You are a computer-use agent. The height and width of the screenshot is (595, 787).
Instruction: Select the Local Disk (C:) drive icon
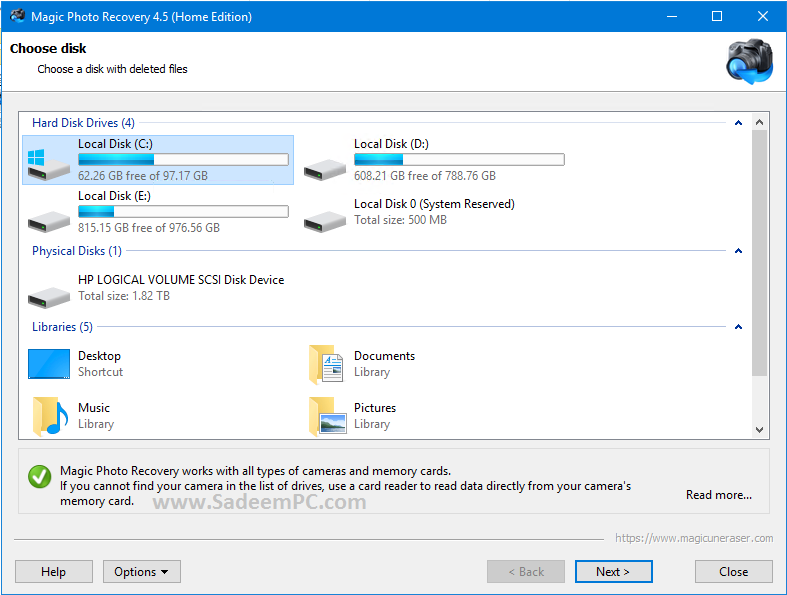[49, 165]
